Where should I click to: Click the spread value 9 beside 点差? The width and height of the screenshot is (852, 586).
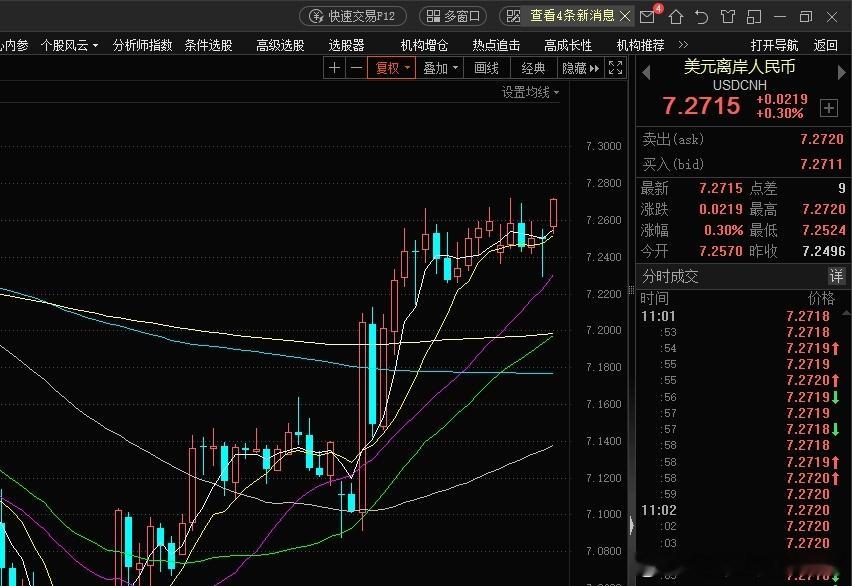coord(841,188)
